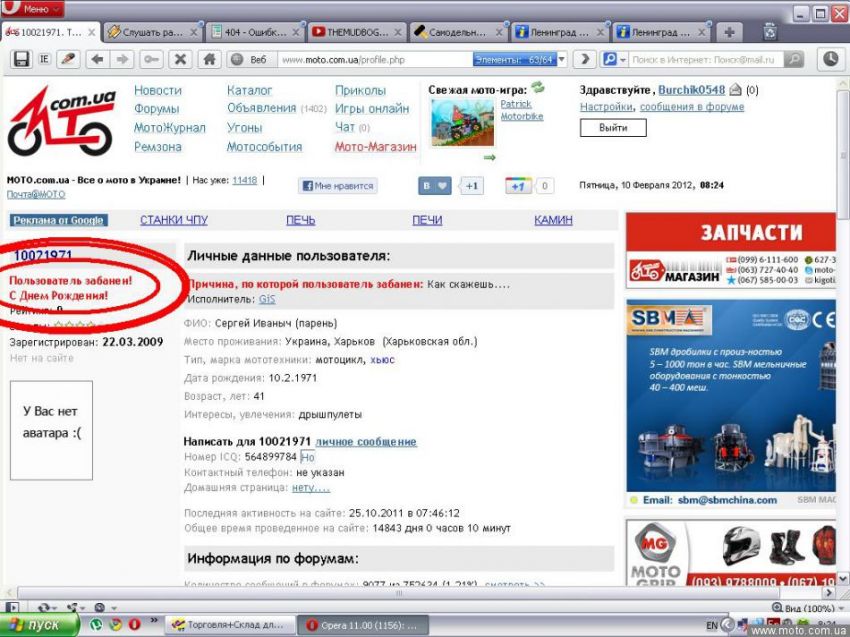850x637 pixels.
Task: Click the floppy disk save icon
Action: tap(21, 59)
